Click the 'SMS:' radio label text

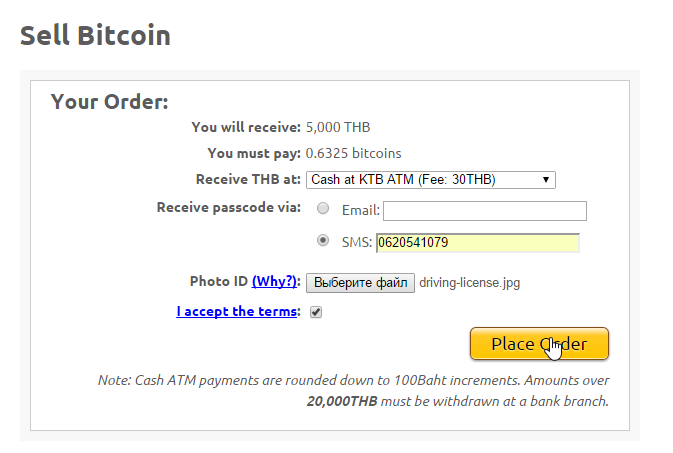356,242
